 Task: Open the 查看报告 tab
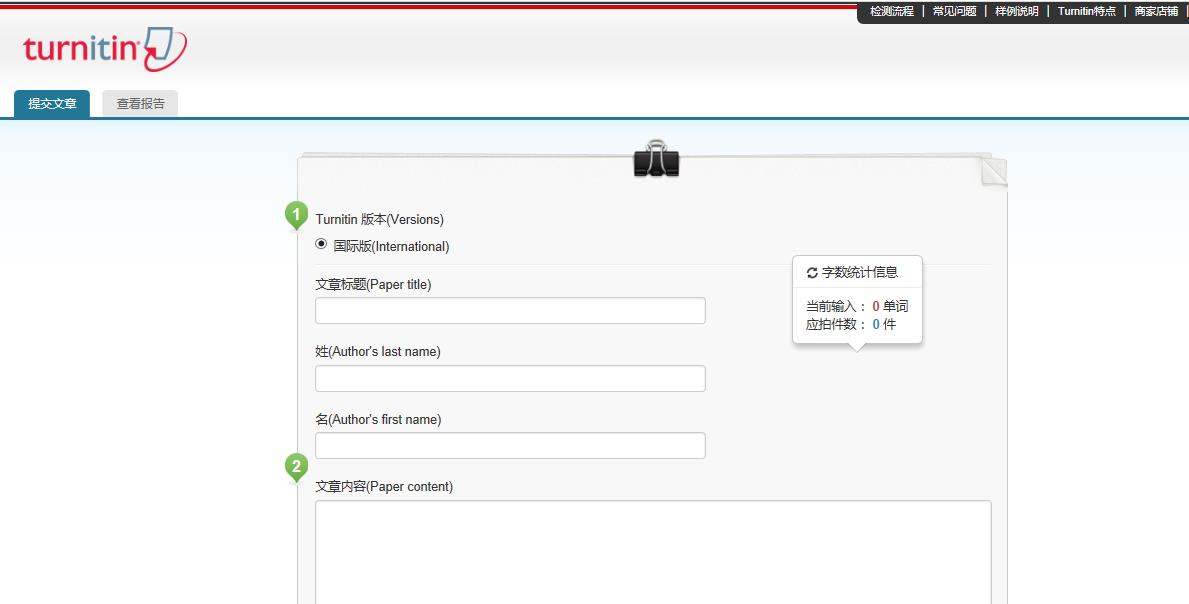coord(140,104)
